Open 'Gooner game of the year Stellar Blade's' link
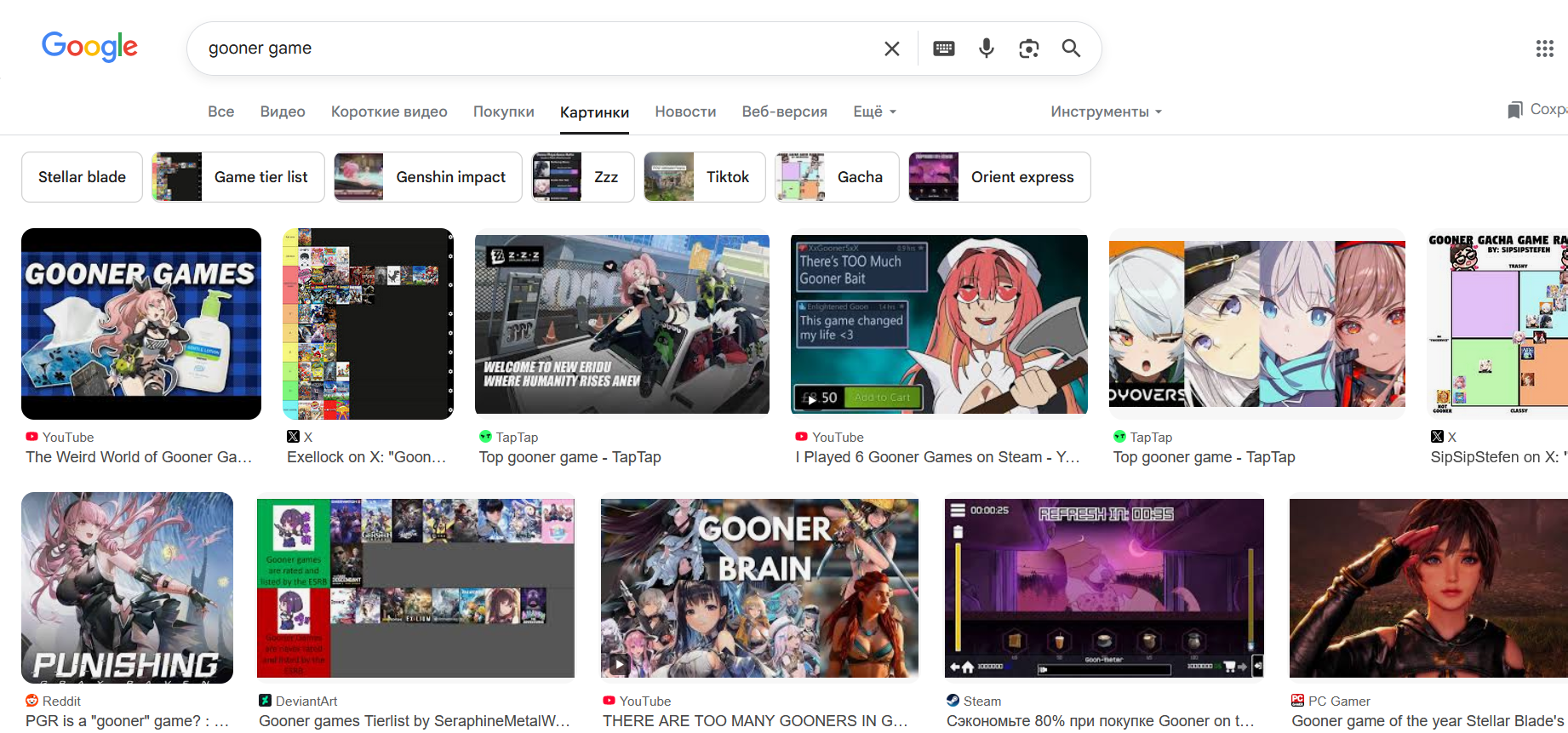 [x=1428, y=721]
